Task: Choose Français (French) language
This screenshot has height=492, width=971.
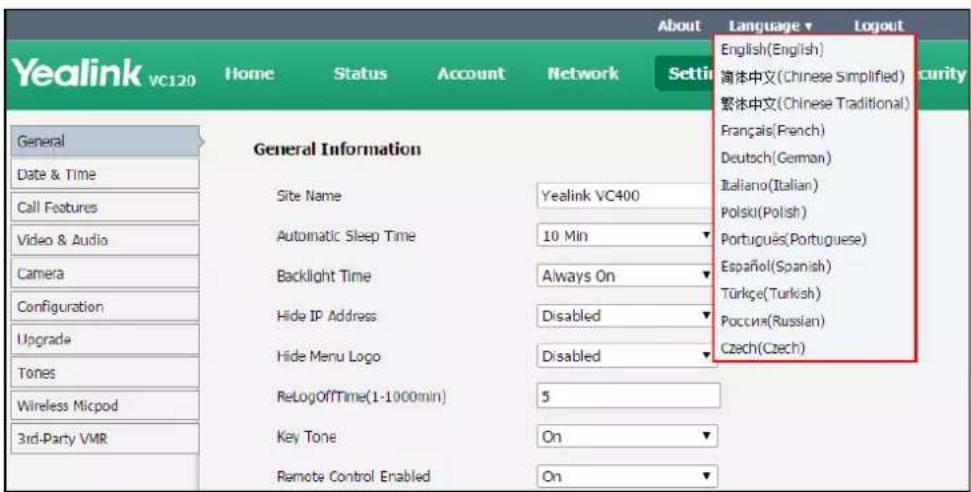Action: tap(772, 130)
